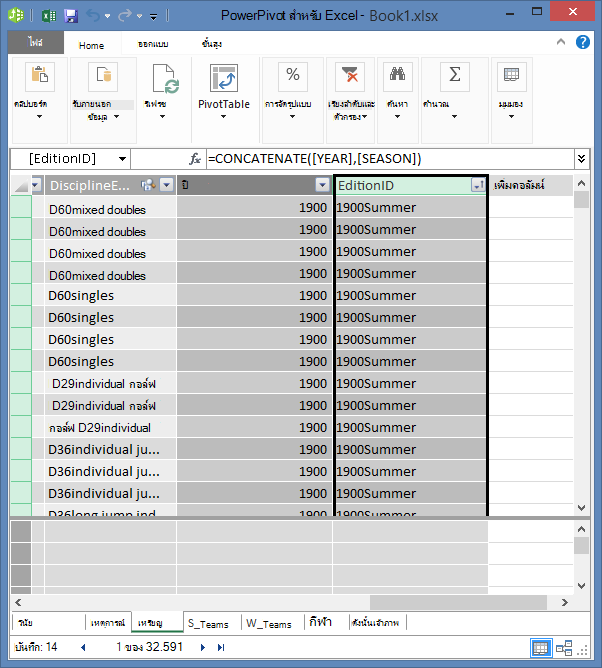This screenshot has height=668, width=602.
Task: Expand the formula bar
Action: point(582,159)
